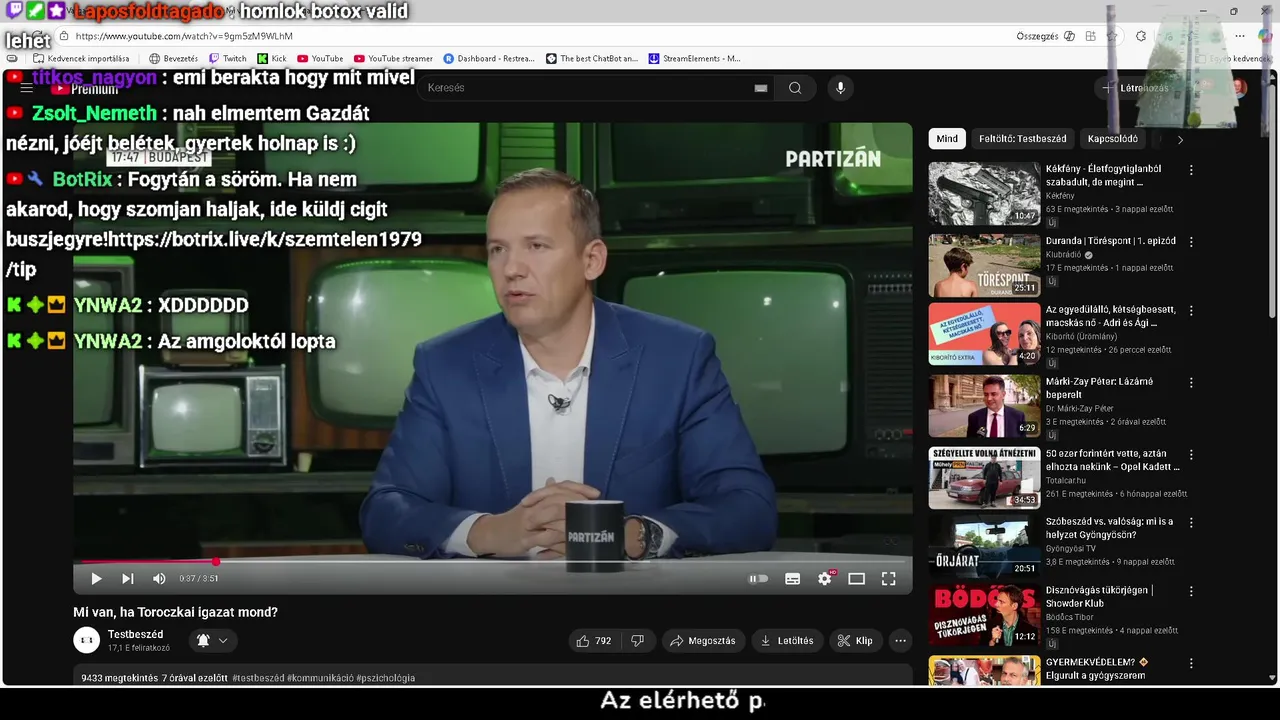Screen dimensions: 1280x720
Task: Open the Létrehozás create button
Action: point(1135,88)
